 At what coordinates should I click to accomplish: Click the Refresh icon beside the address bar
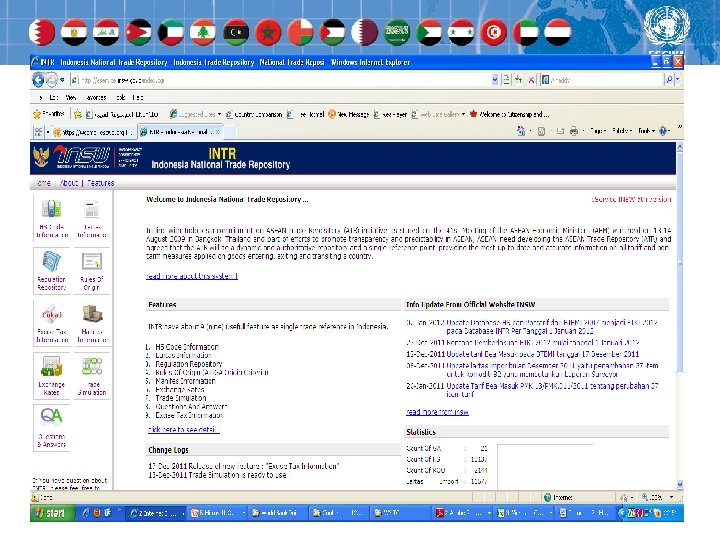point(519,80)
